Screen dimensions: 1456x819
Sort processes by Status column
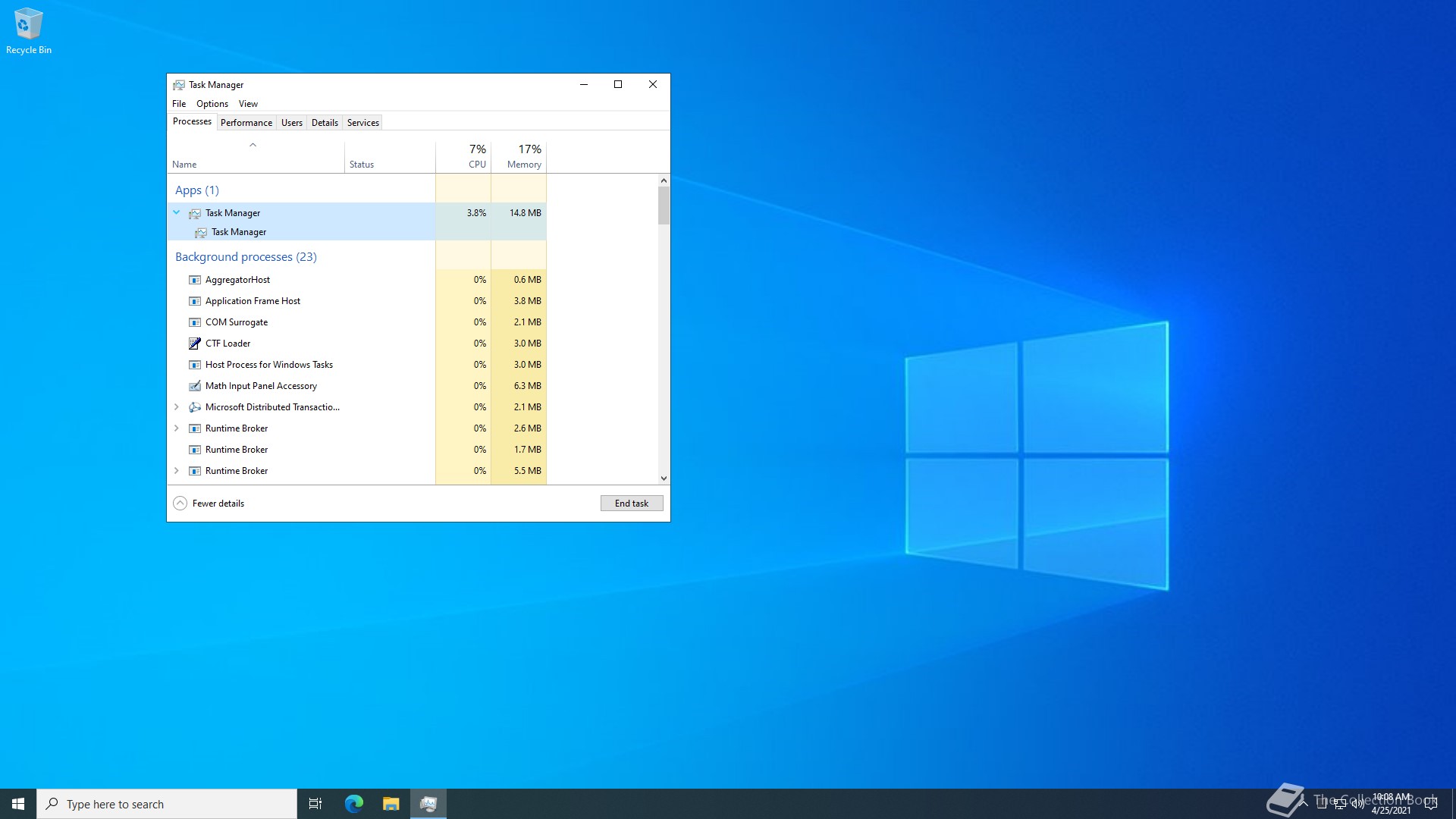pyautogui.click(x=390, y=157)
